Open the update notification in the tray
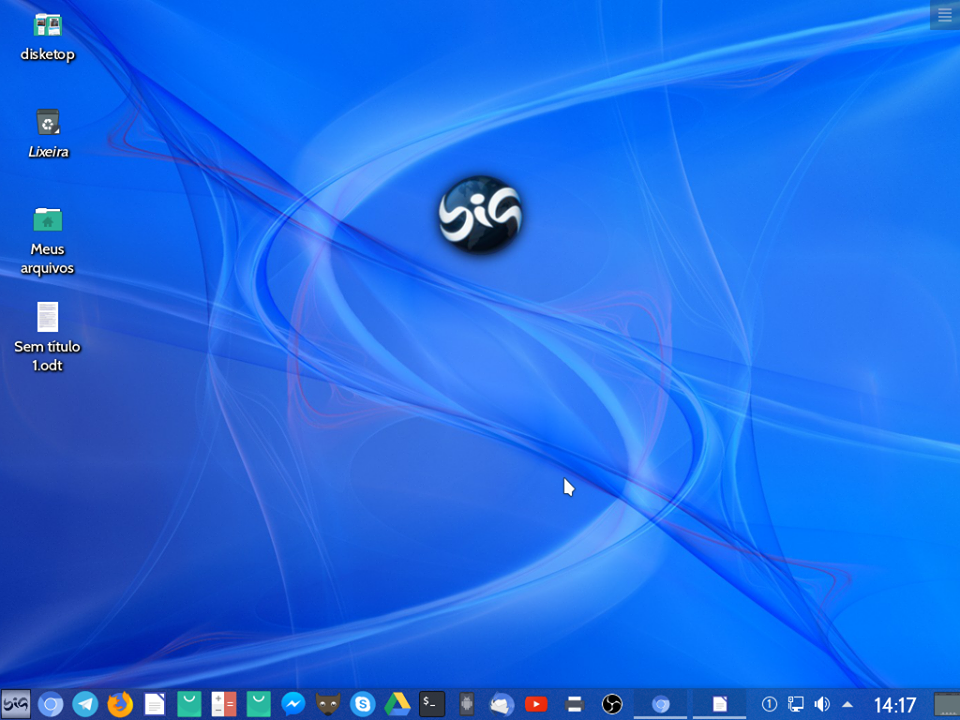This screenshot has height=720, width=960. [768, 703]
